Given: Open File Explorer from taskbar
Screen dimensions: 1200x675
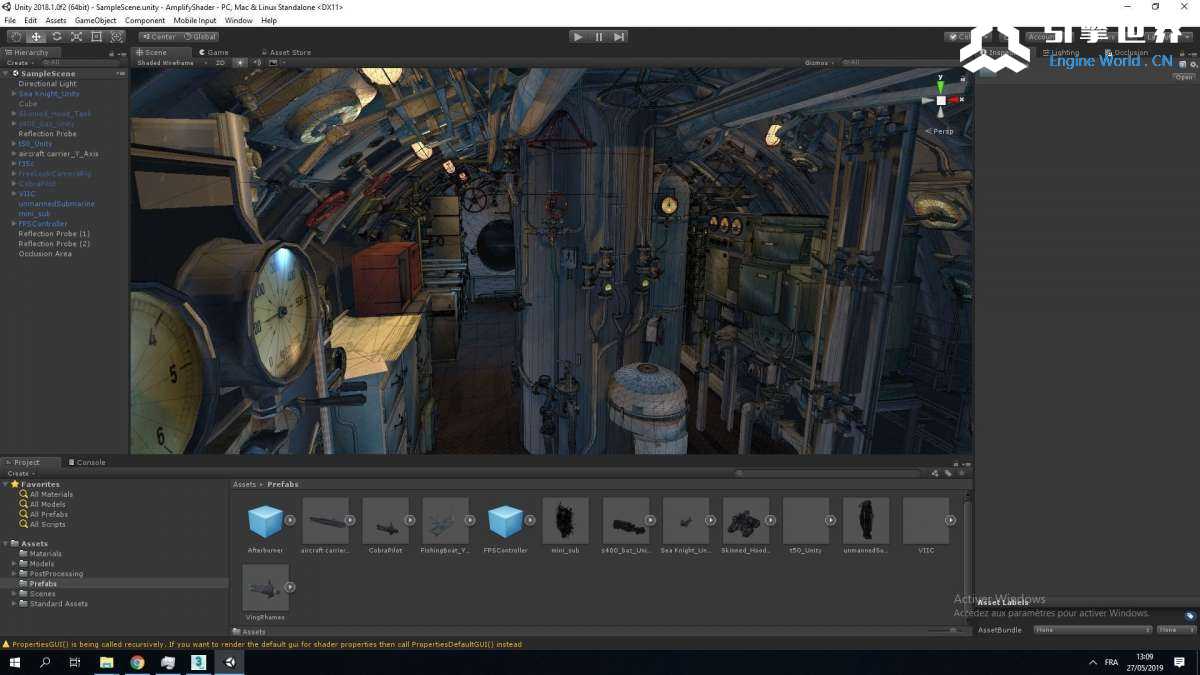Looking at the screenshot, I should (107, 662).
